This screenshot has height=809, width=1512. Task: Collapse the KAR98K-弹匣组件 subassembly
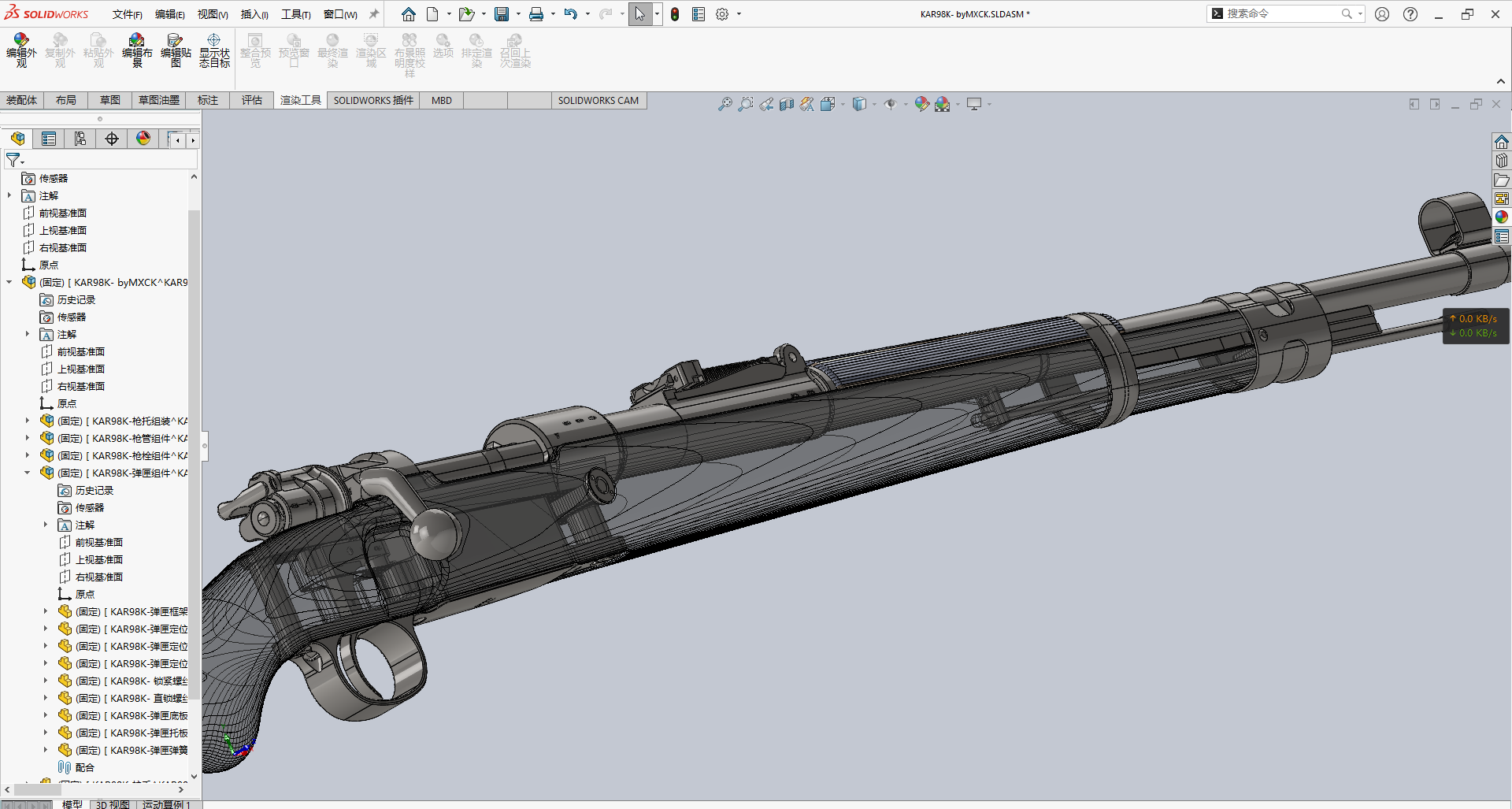28,473
